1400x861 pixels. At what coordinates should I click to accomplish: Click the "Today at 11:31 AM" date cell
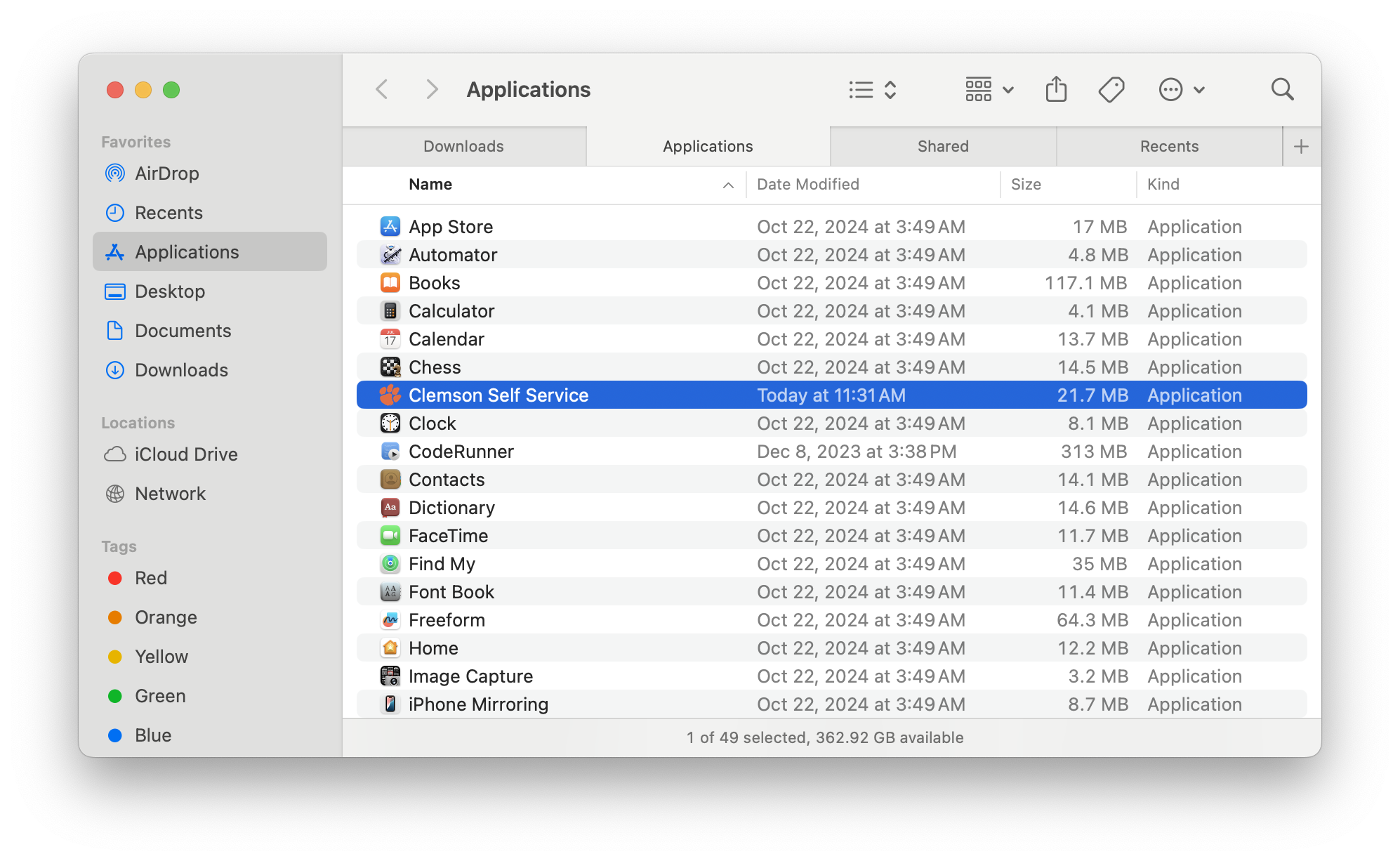click(x=831, y=395)
